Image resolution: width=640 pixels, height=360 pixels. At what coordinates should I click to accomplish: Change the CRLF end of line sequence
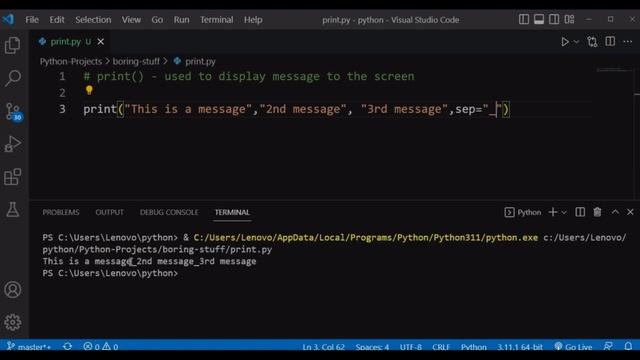441,347
